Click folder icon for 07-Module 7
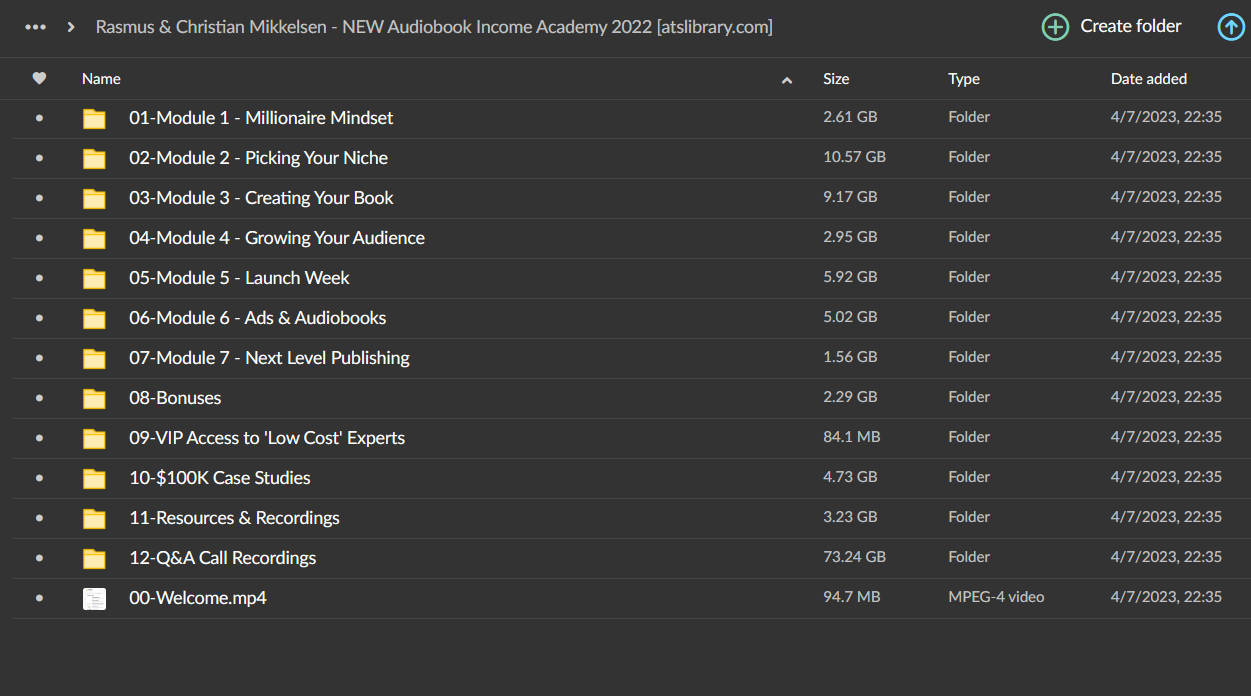1251x696 pixels. tap(94, 359)
